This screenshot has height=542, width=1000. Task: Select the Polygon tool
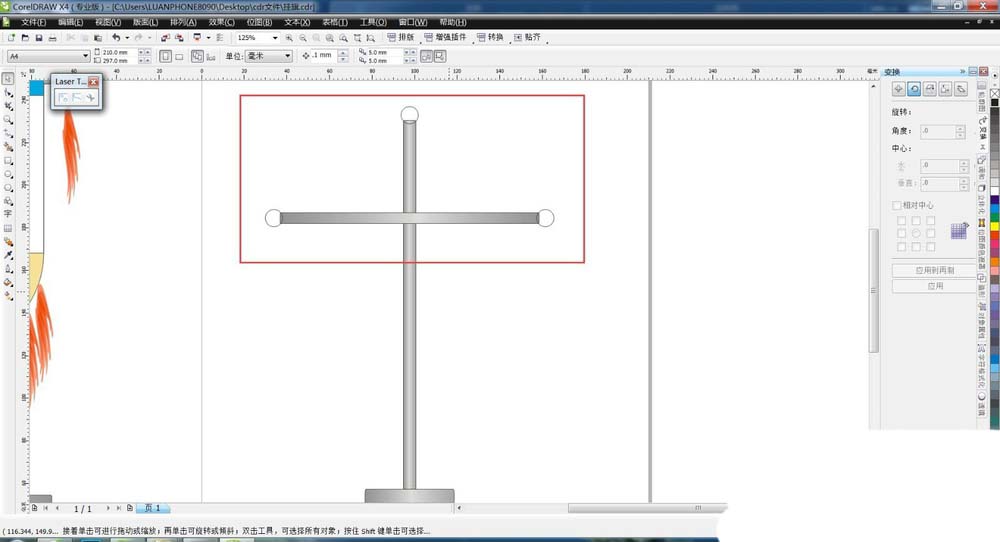pos(8,187)
